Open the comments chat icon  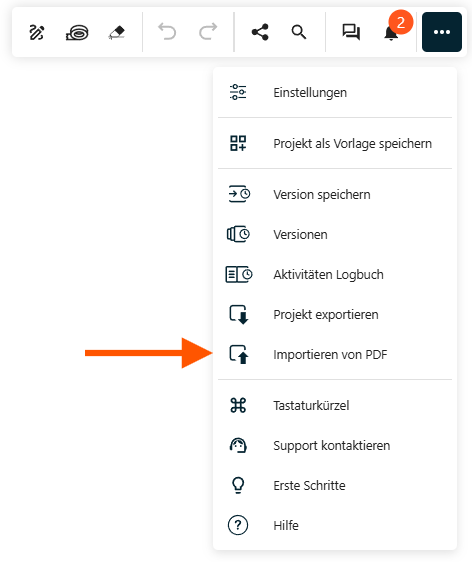351,32
